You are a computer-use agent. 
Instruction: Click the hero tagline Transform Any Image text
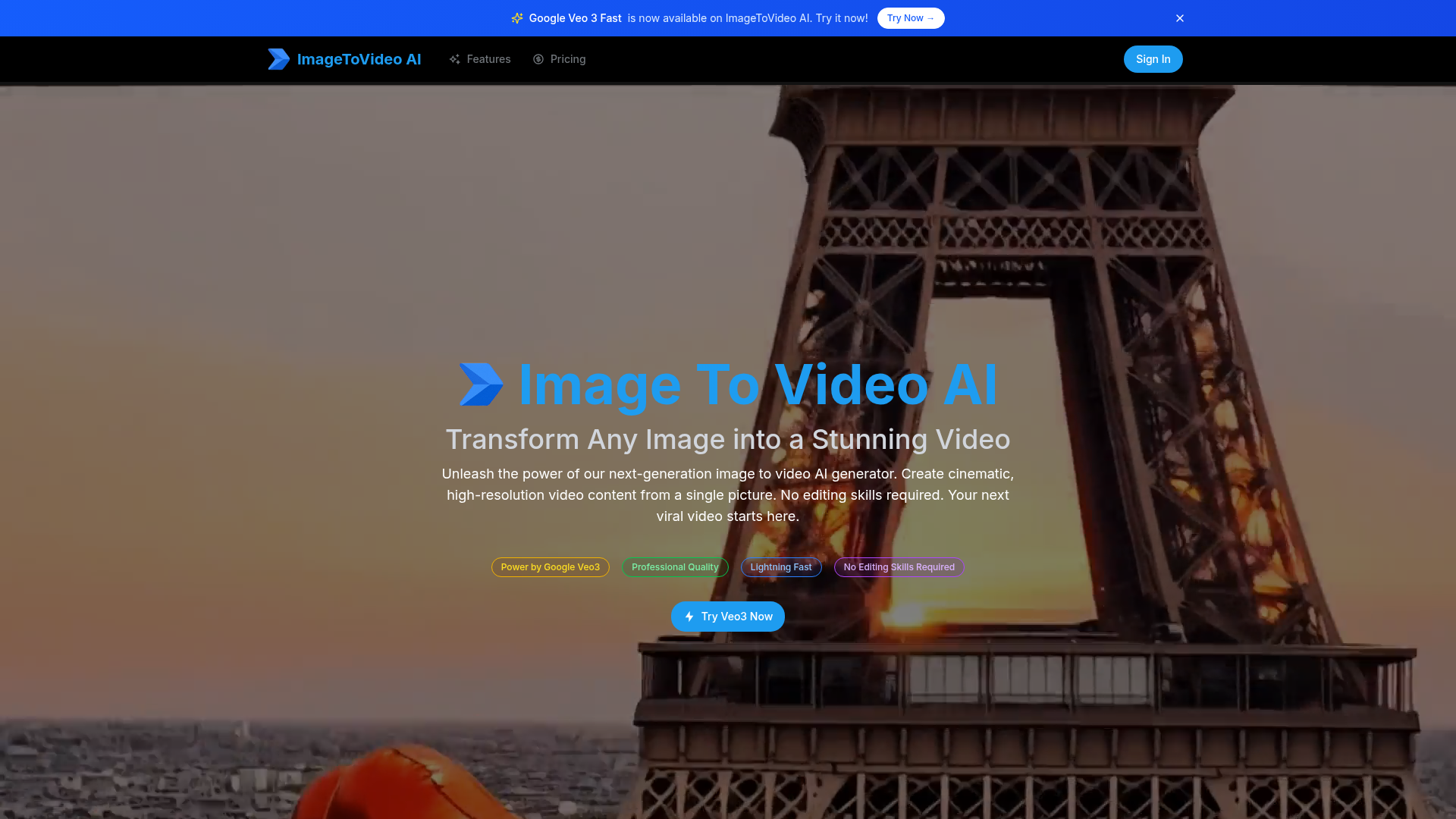point(728,439)
